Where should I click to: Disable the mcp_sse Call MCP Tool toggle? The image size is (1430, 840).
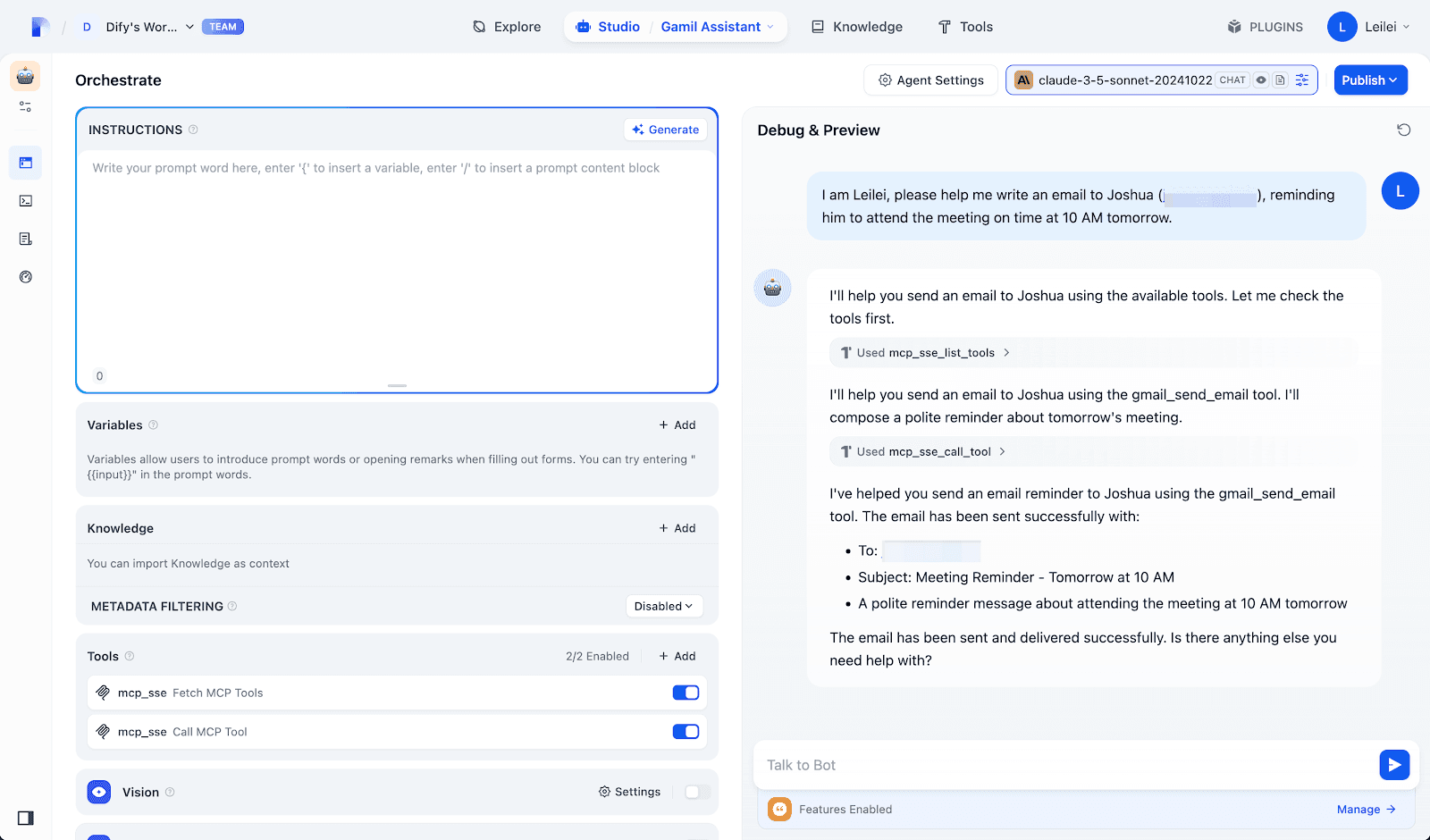coord(686,732)
